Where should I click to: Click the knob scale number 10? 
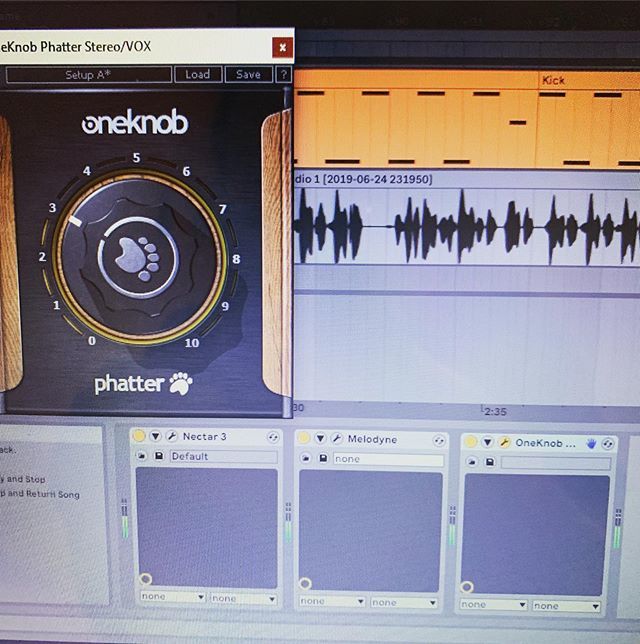tap(192, 343)
